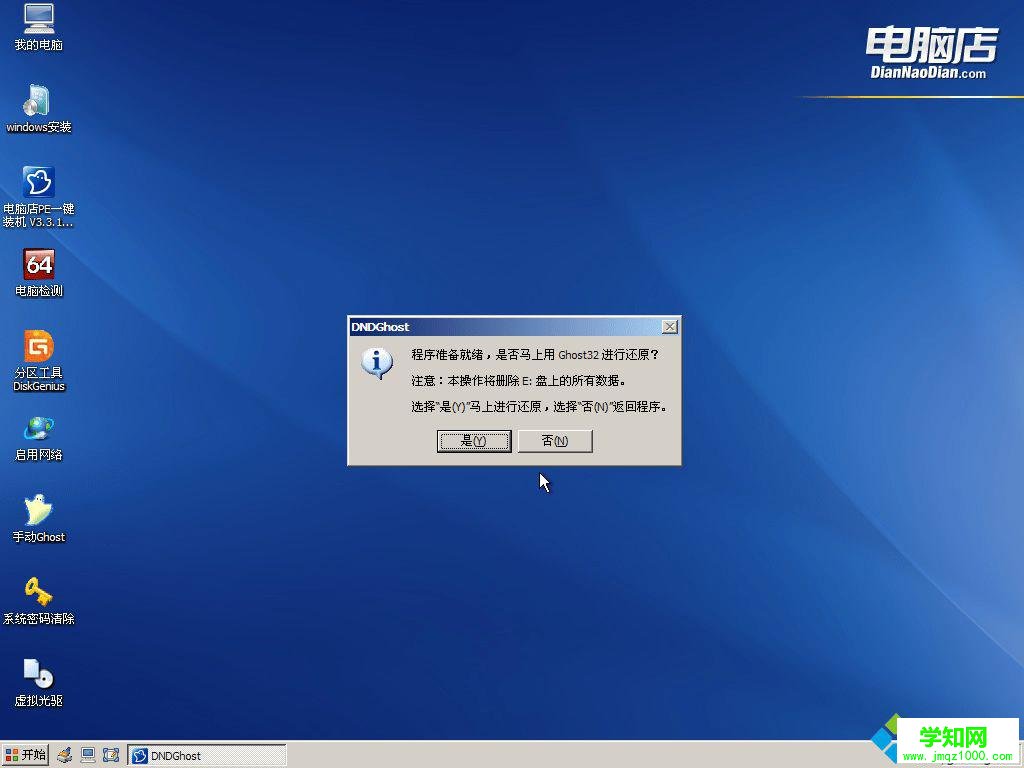Select the DNDGhost taskbar entry

click(x=207, y=755)
